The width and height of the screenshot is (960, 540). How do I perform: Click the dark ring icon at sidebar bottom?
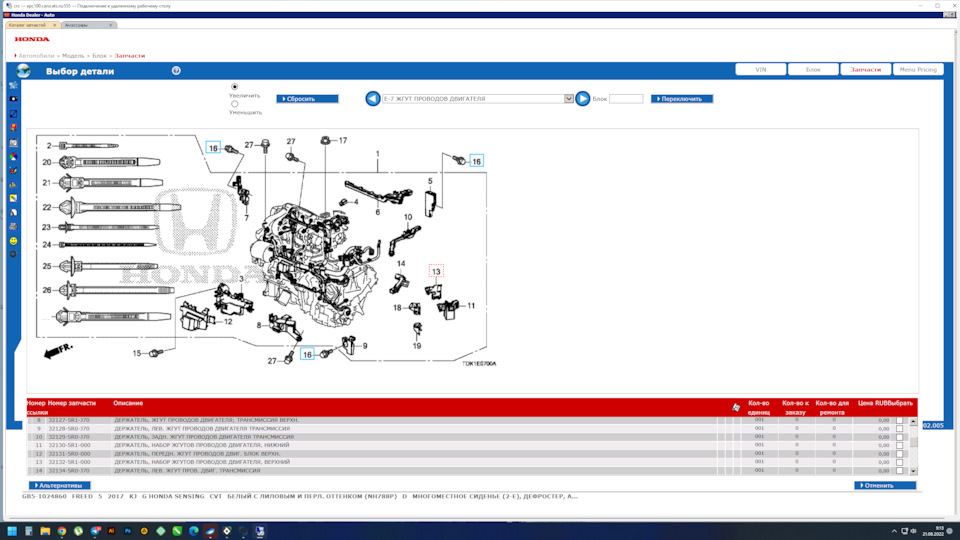tap(13, 254)
